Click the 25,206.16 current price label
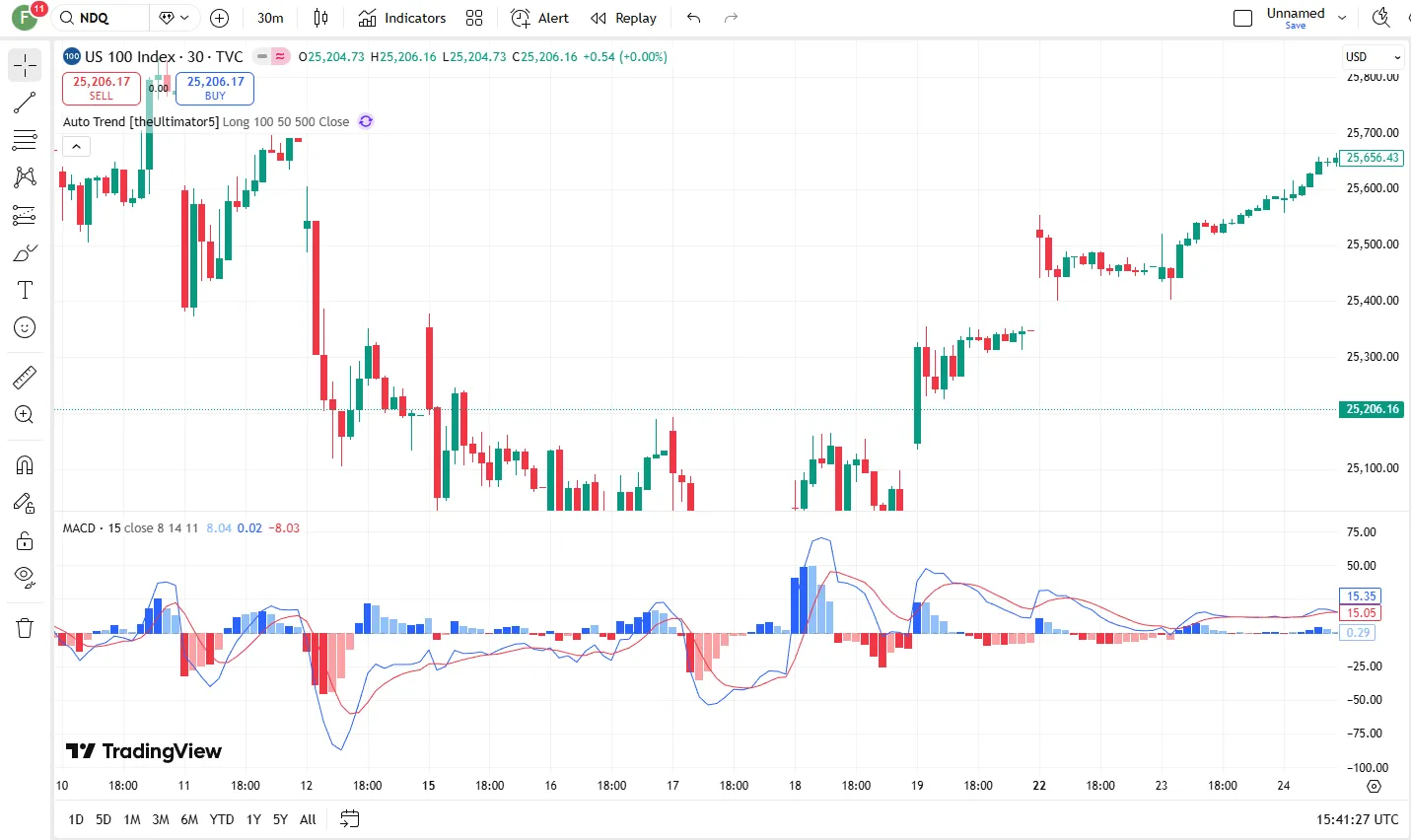The width and height of the screenshot is (1411, 840). [x=1371, y=409]
